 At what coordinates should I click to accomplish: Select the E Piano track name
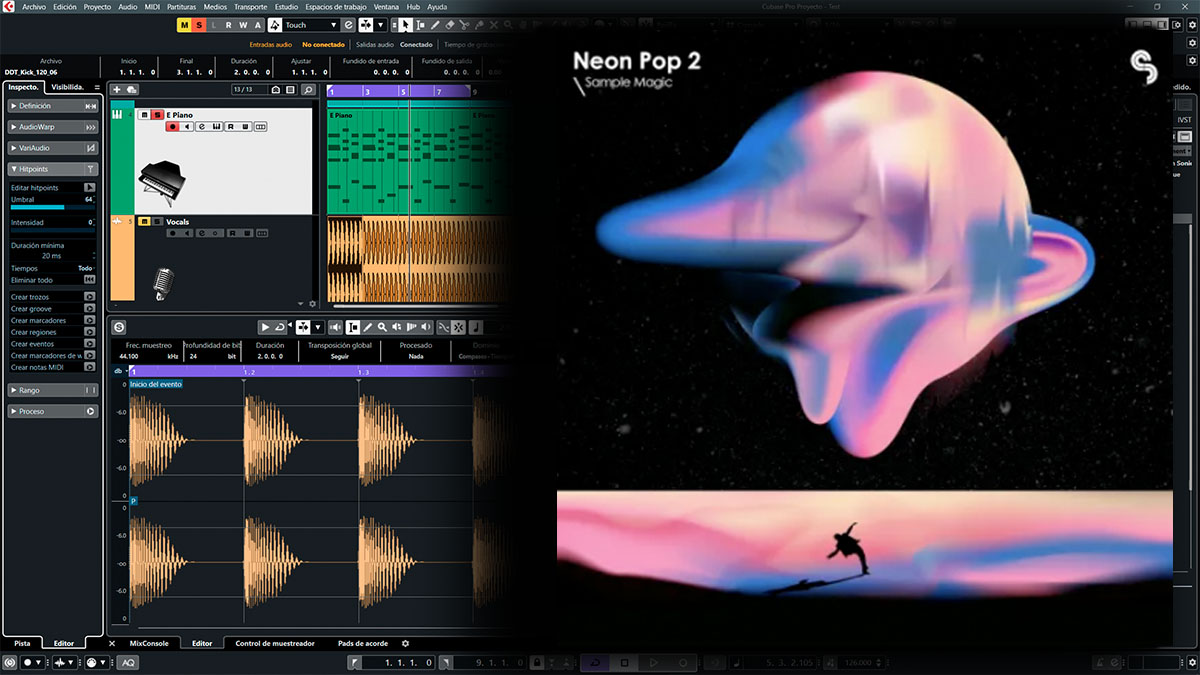[x=182, y=115]
